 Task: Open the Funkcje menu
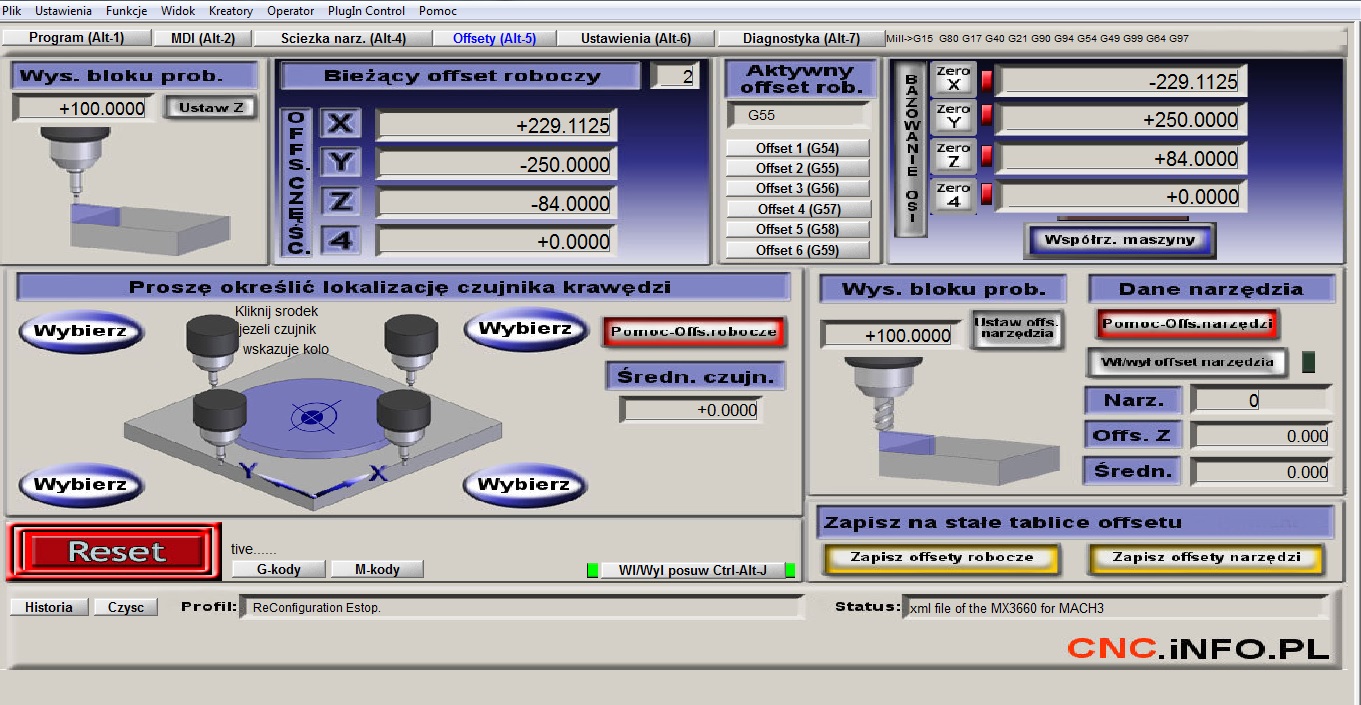click(127, 11)
